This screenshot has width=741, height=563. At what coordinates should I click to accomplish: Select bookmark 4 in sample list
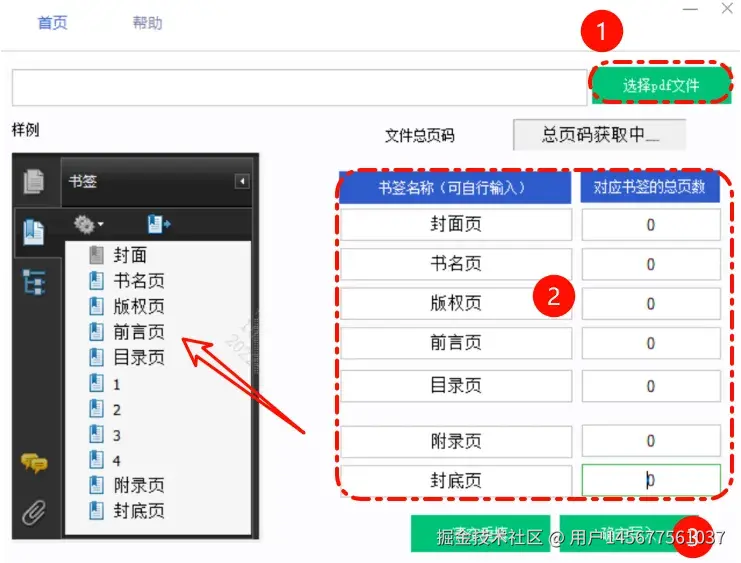[x=105, y=460]
